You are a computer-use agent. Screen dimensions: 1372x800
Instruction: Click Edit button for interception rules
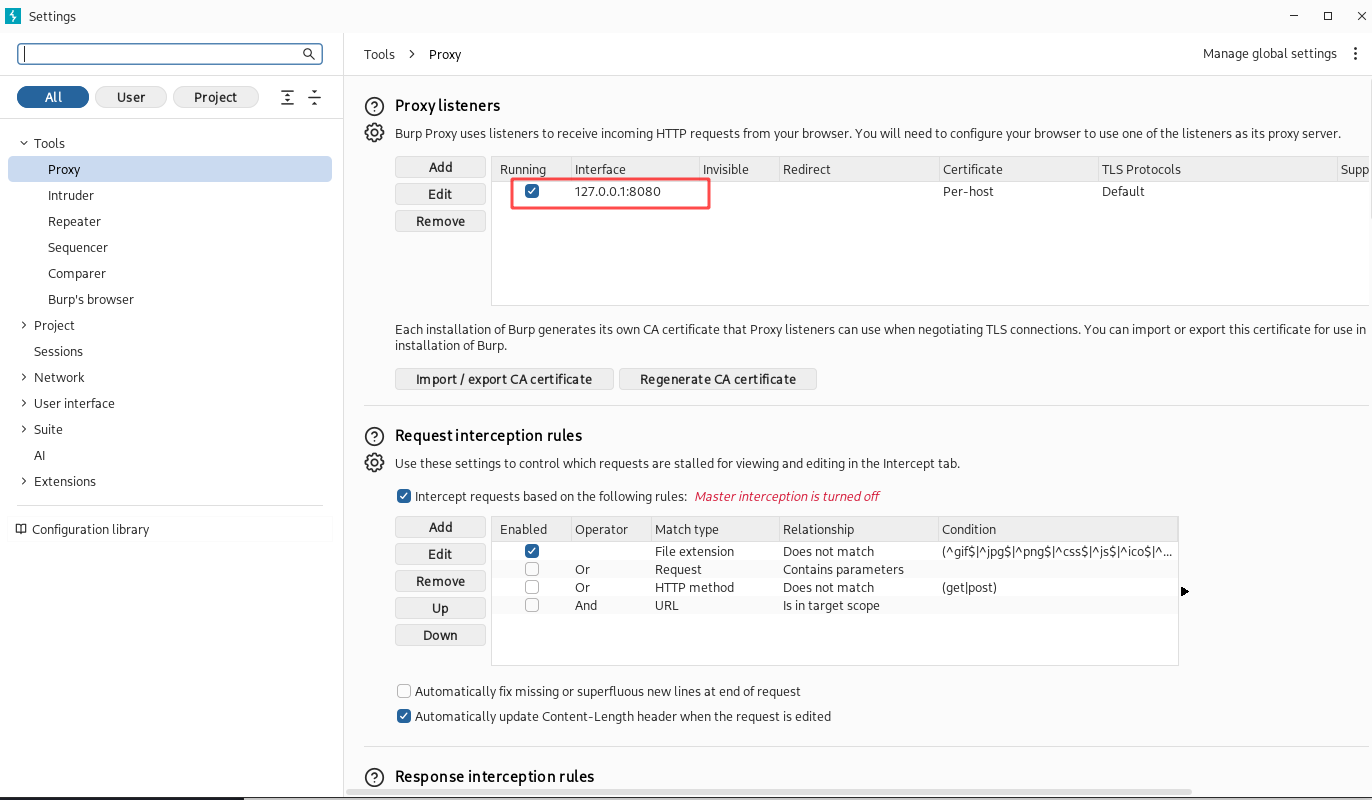[440, 554]
